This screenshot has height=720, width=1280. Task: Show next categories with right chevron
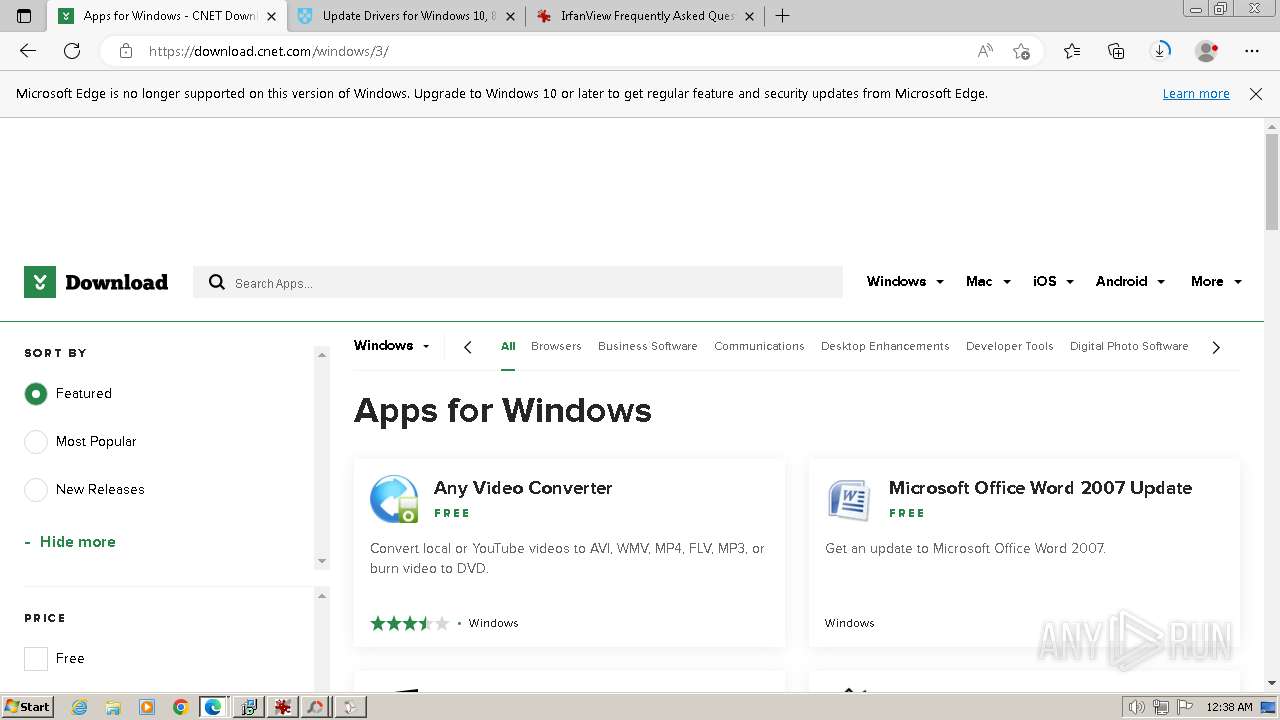1216,347
